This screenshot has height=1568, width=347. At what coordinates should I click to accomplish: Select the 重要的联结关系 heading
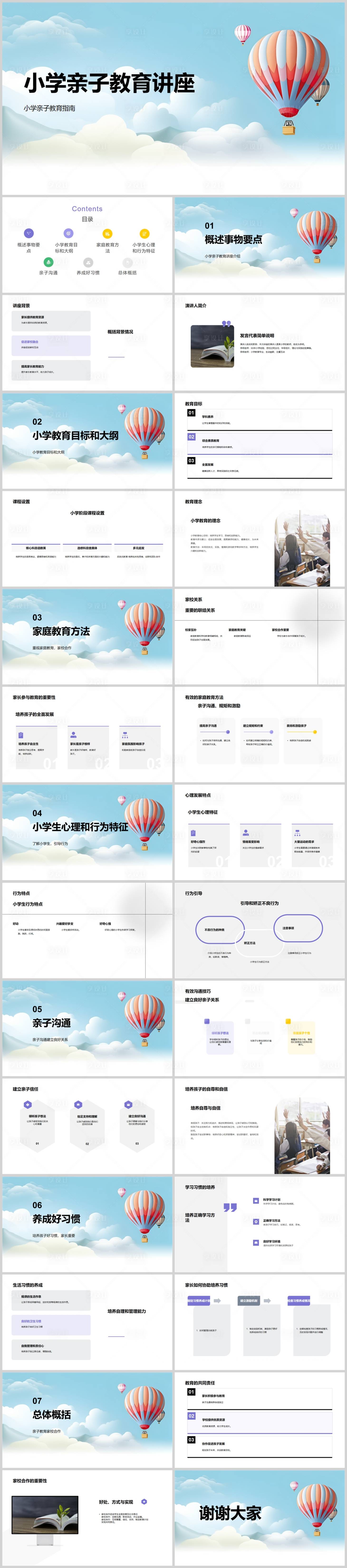coord(200,610)
